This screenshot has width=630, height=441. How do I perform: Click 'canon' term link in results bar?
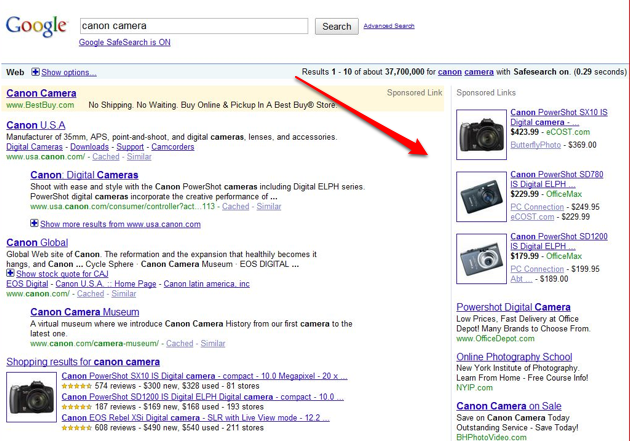(x=450, y=72)
